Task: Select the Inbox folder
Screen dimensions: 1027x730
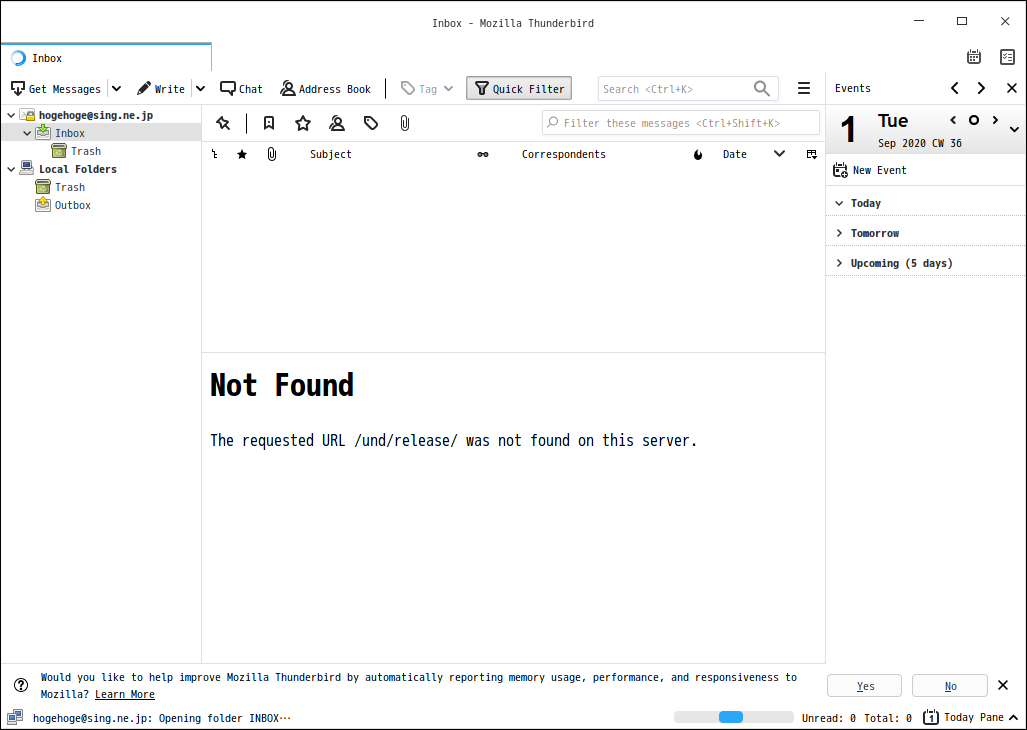Action: [69, 133]
